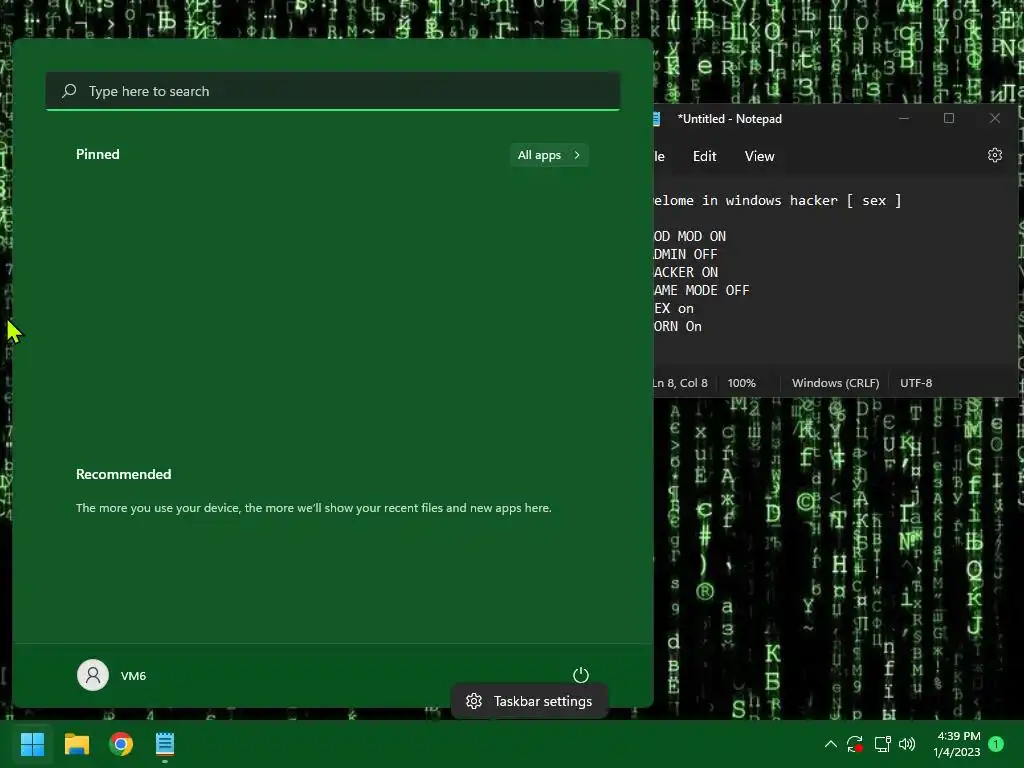Click the Windows (CRLF) status entry
This screenshot has width=1024, height=768.
pos(835,383)
